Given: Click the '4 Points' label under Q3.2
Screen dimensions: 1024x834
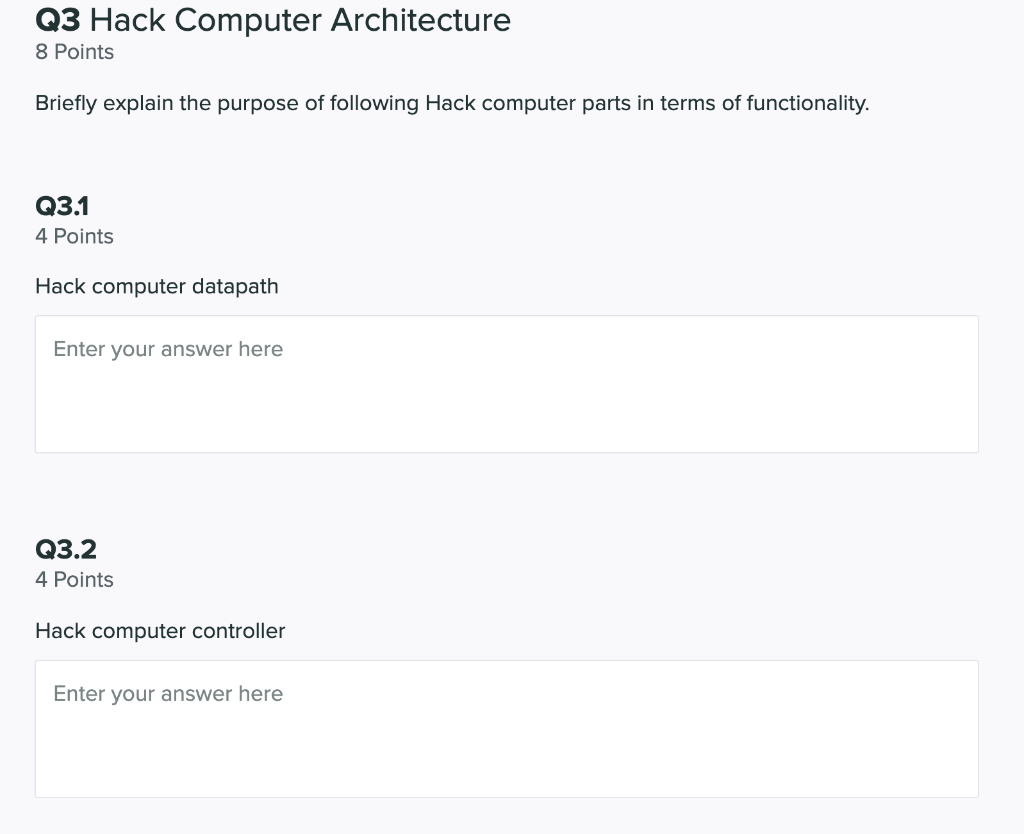Looking at the screenshot, I should [x=74, y=580].
